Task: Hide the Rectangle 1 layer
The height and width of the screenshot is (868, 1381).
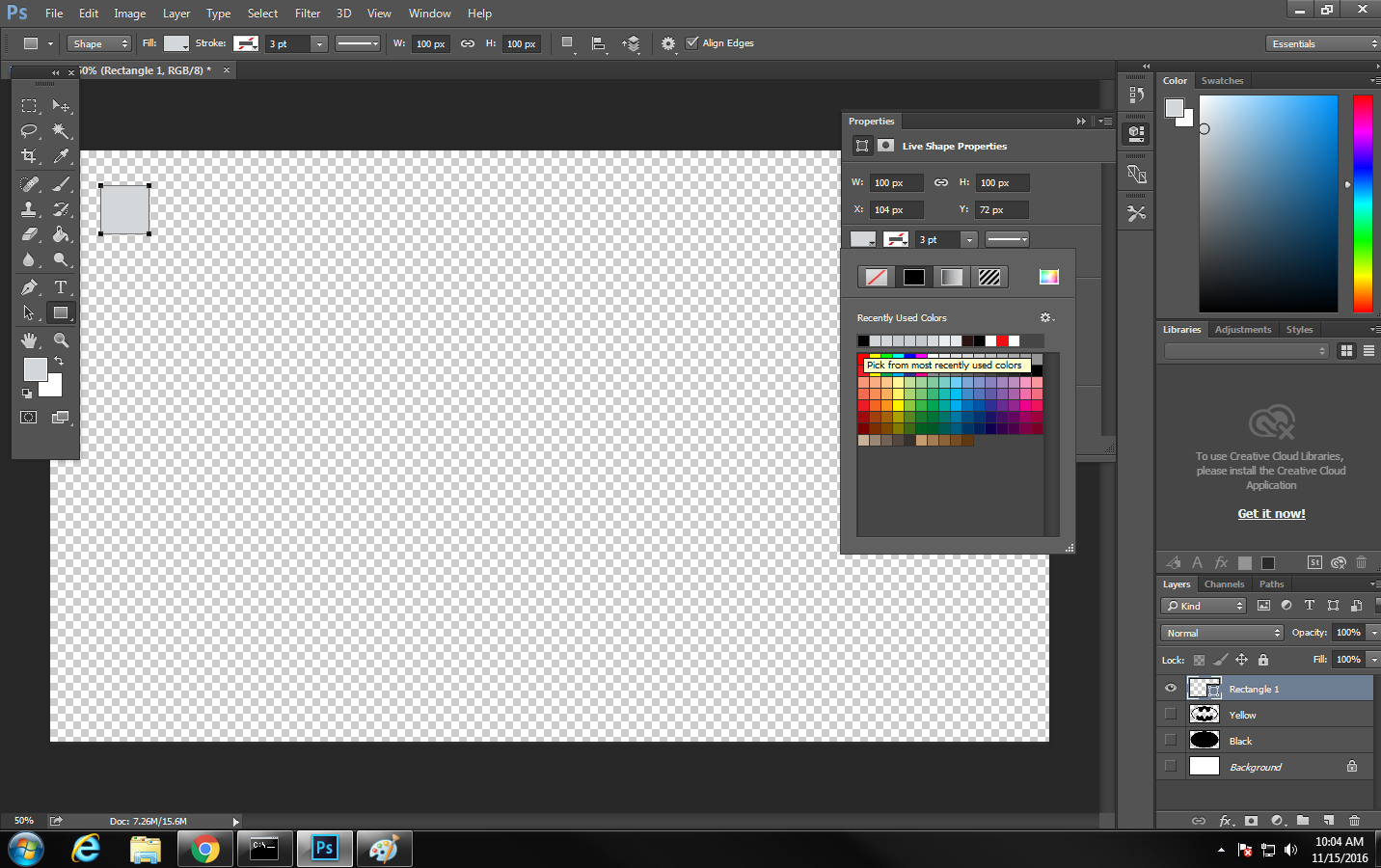Action: (x=1171, y=688)
